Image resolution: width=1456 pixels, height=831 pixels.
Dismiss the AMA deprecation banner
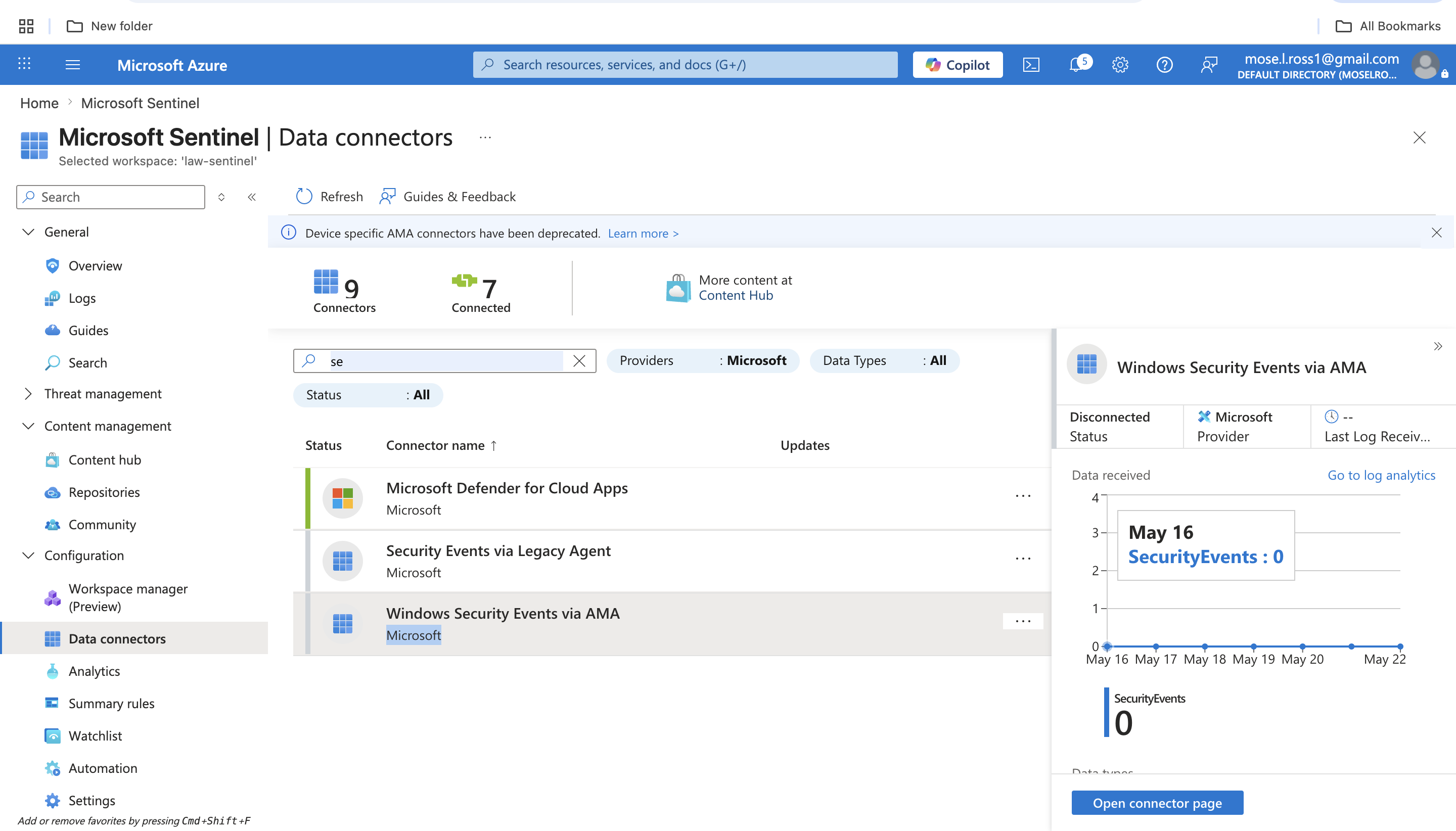point(1436,233)
